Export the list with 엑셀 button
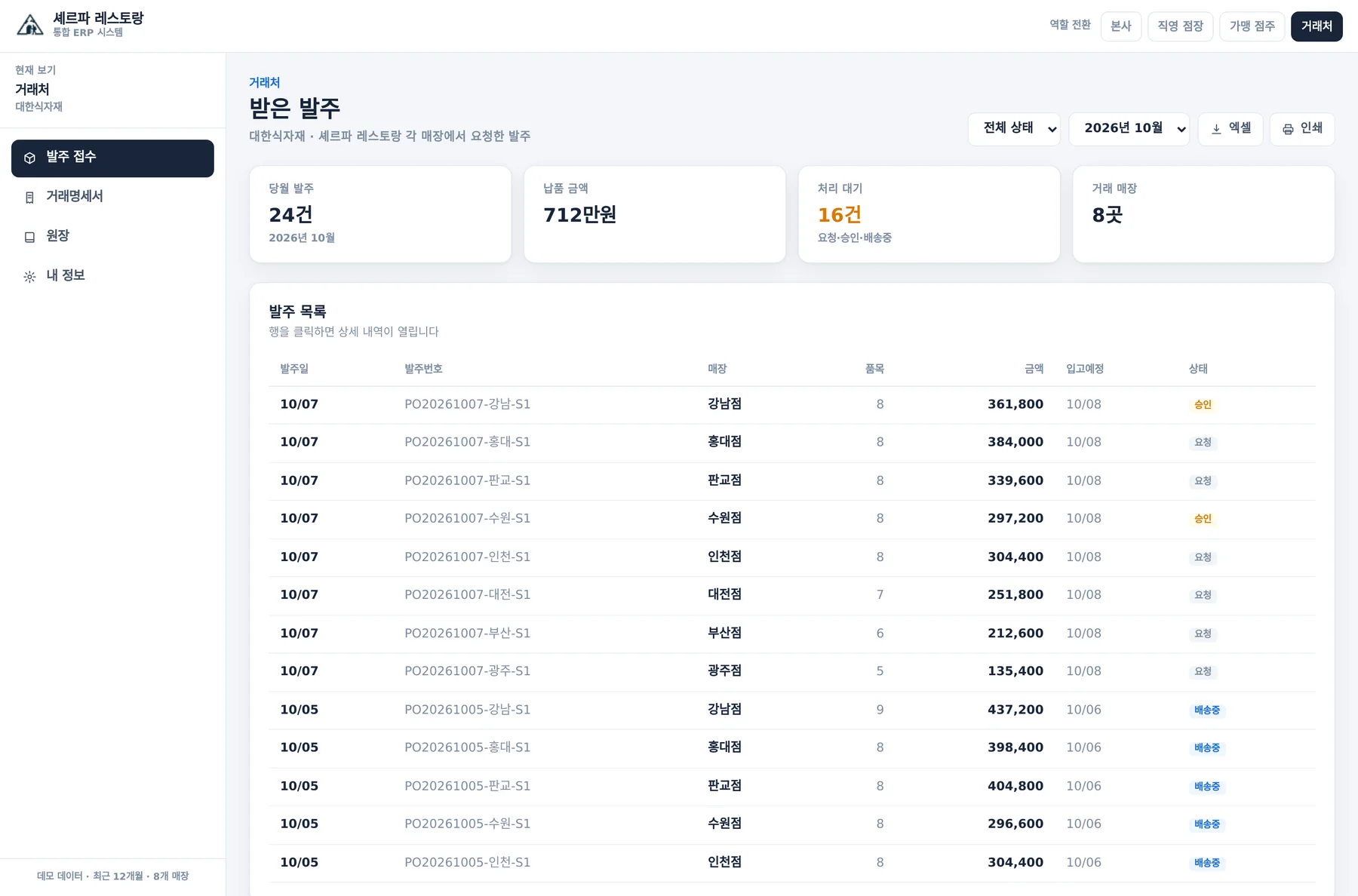Viewport: 1358px width, 896px height. point(1231,129)
